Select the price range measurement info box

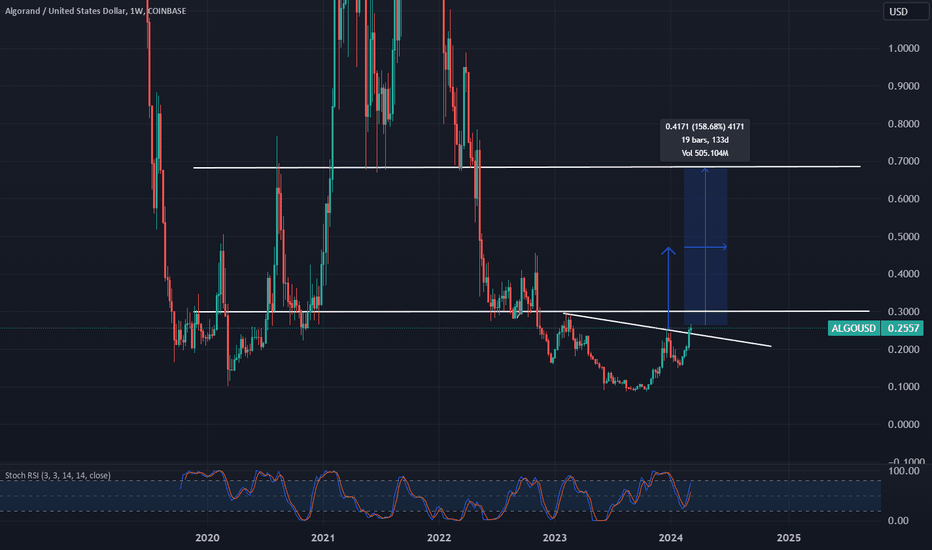tap(705, 140)
